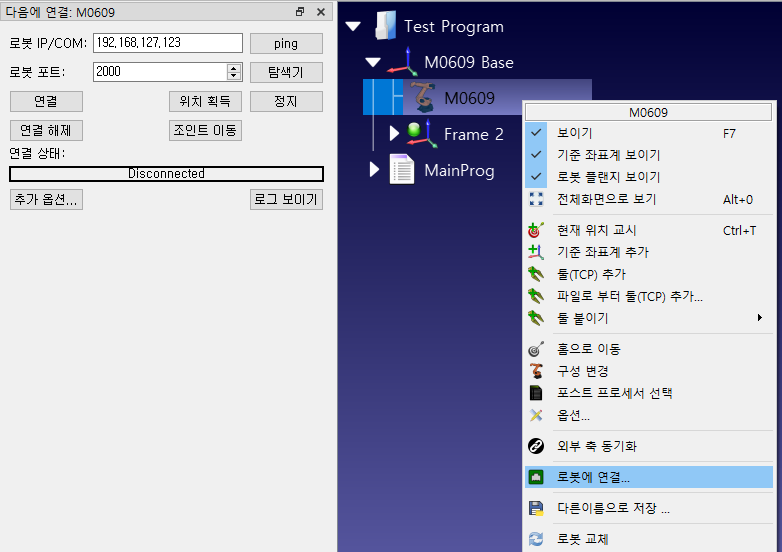Viewport: 782px width, 552px height.
Task: Click the 로봇 교체 swap icon
Action: point(536,540)
